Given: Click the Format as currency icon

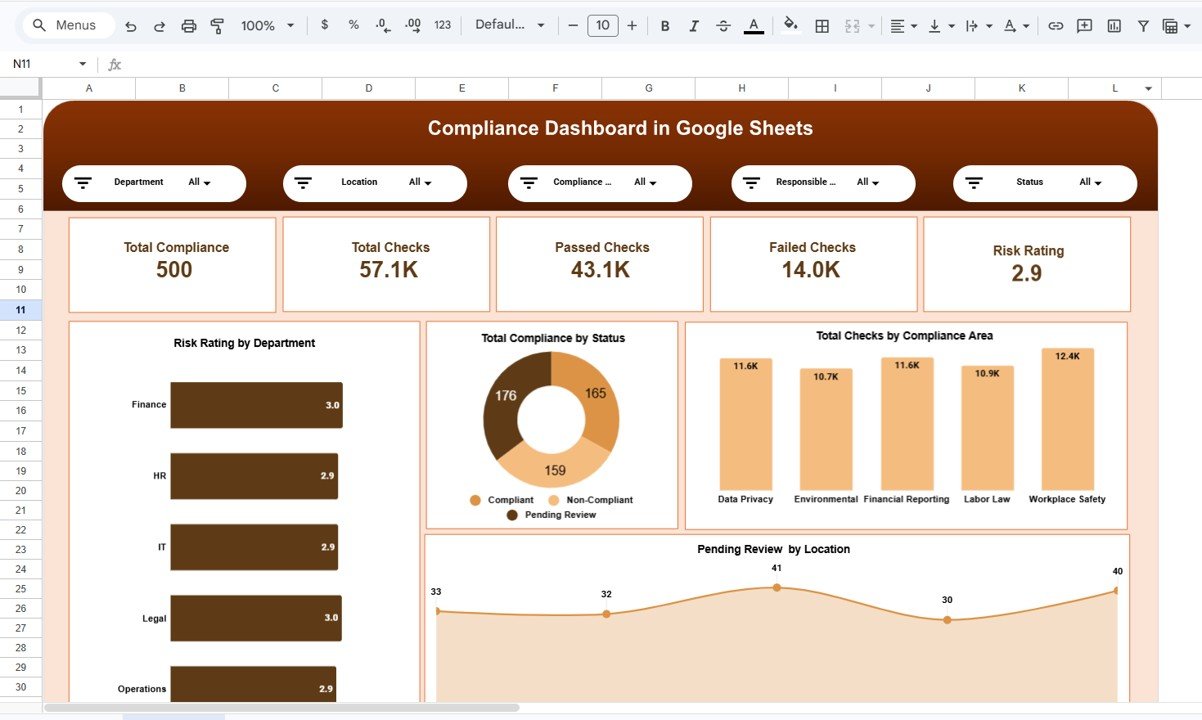Looking at the screenshot, I should click(x=324, y=25).
